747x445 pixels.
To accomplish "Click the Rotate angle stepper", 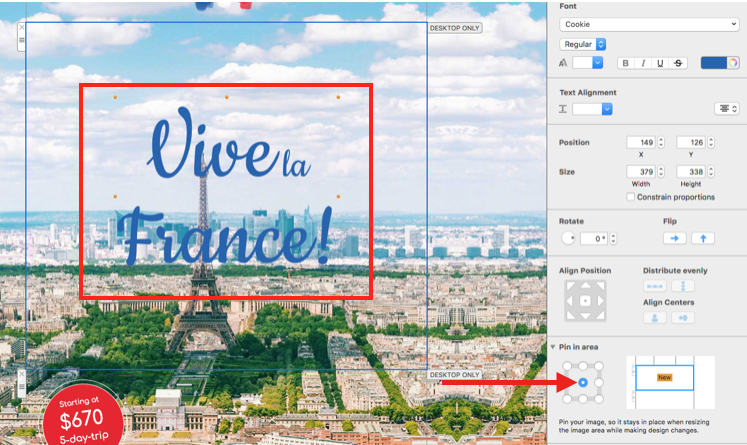I will (613, 238).
